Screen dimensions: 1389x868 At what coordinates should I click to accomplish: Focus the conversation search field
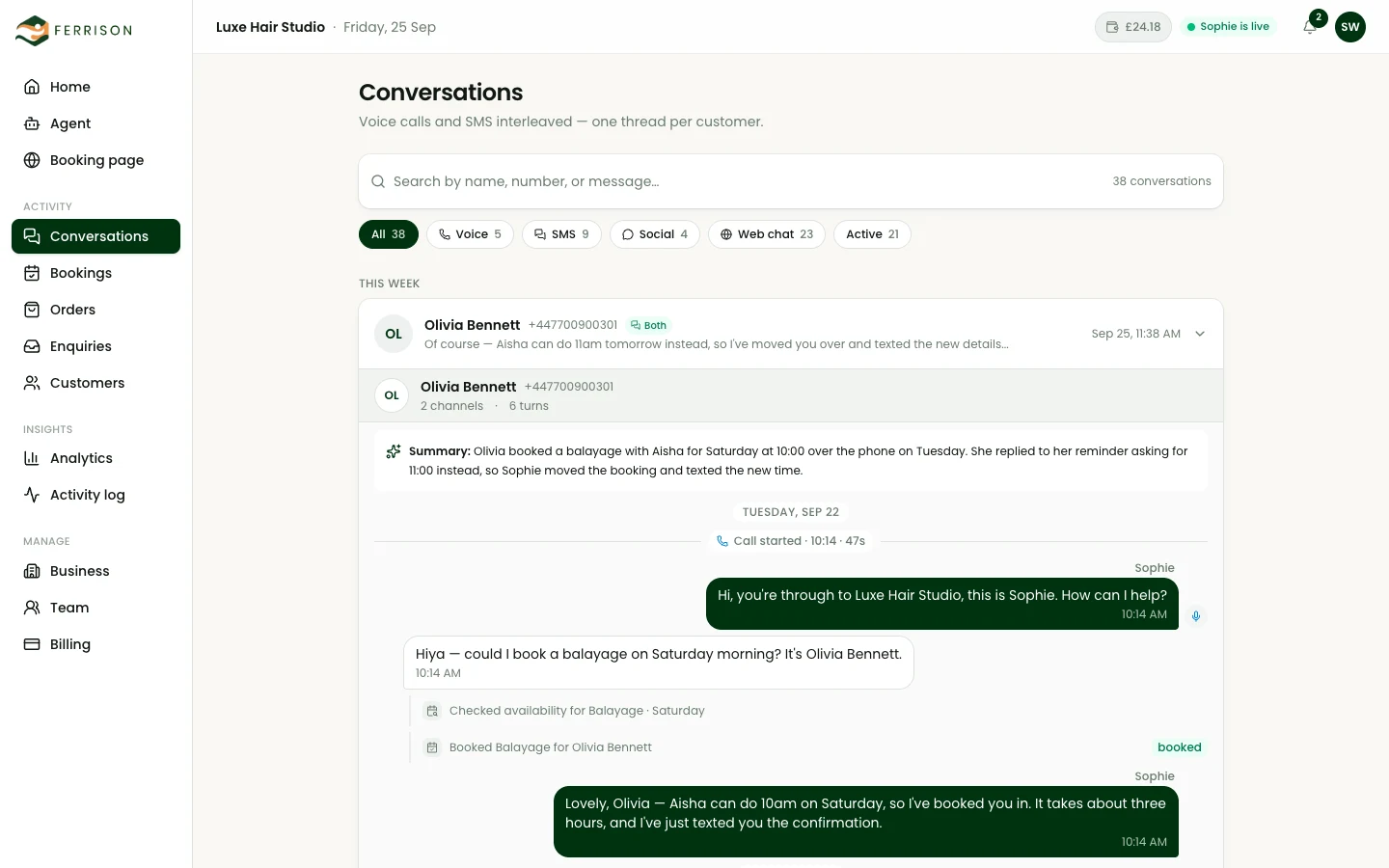click(791, 181)
